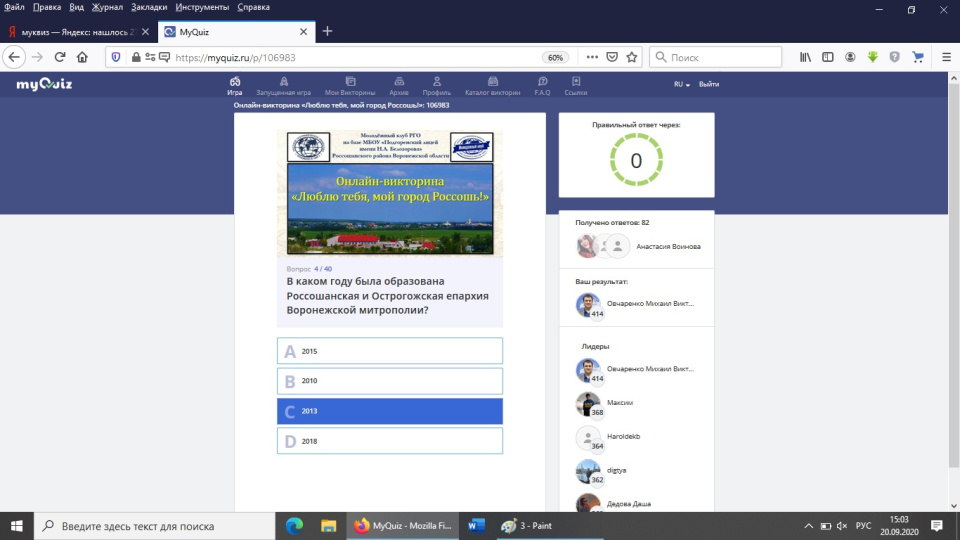This screenshot has height=540, width=960.
Task: Click leader digtya
Action: 616,470
